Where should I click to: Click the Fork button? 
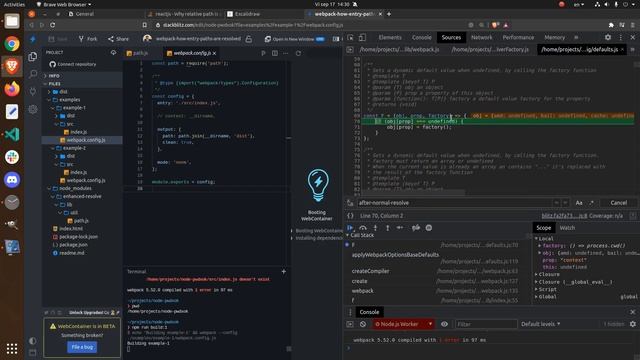(88, 39)
